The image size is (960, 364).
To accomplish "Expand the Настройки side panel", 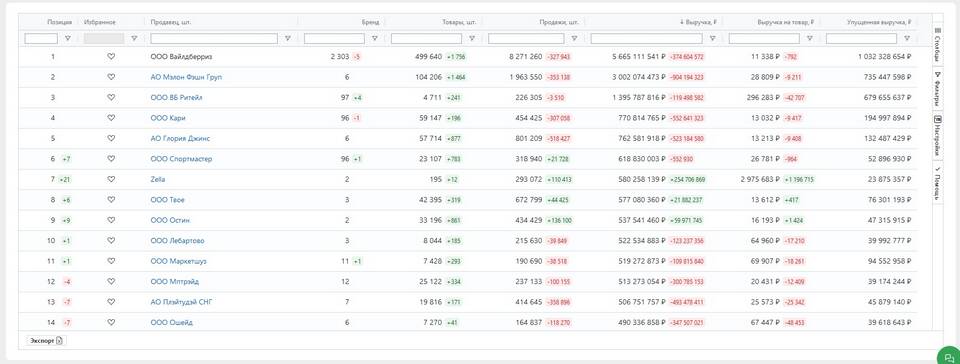I will pos(937,136).
